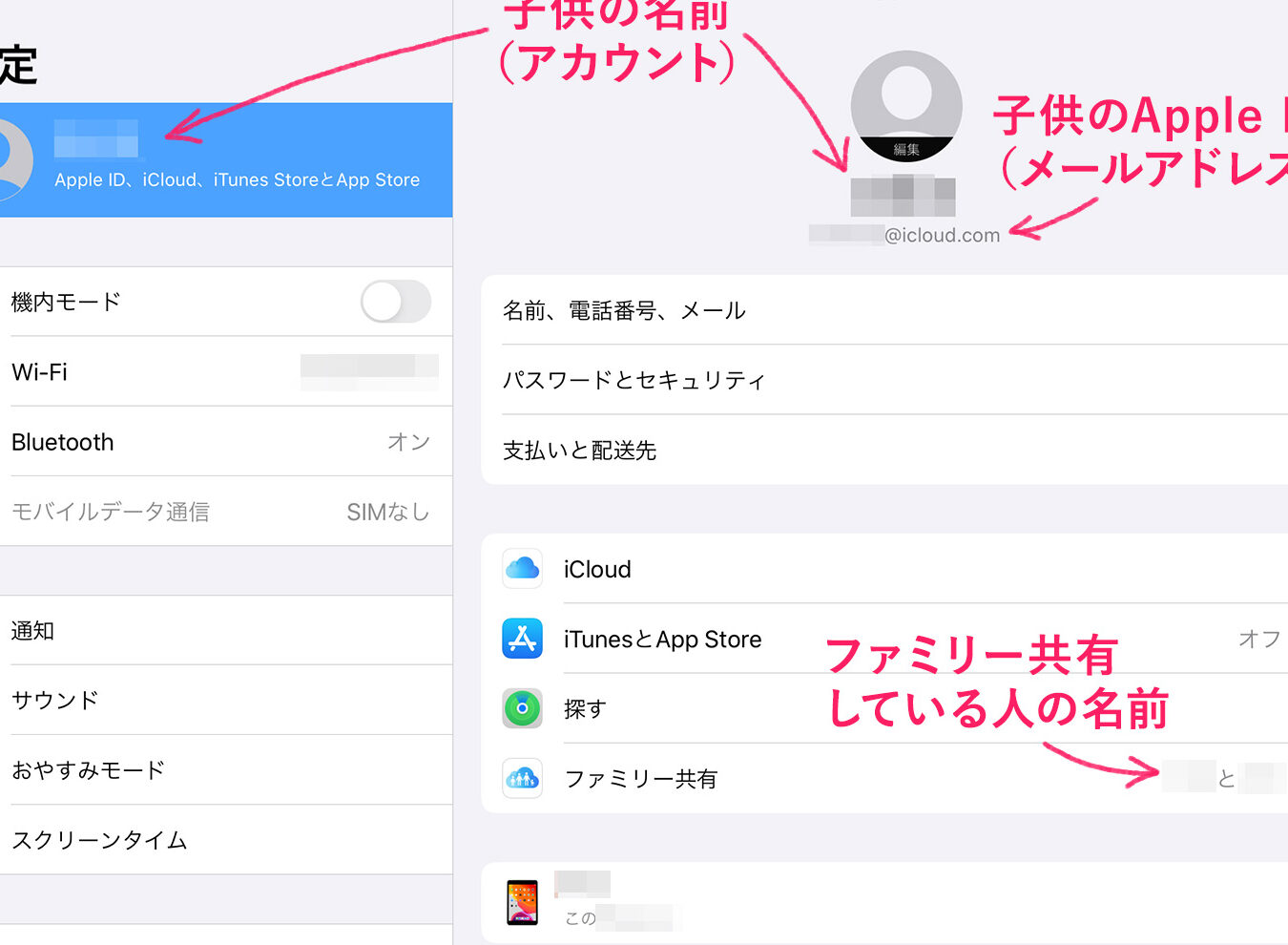Open サウンド settings
Image resolution: width=1288 pixels, height=945 pixels.
click(x=226, y=700)
